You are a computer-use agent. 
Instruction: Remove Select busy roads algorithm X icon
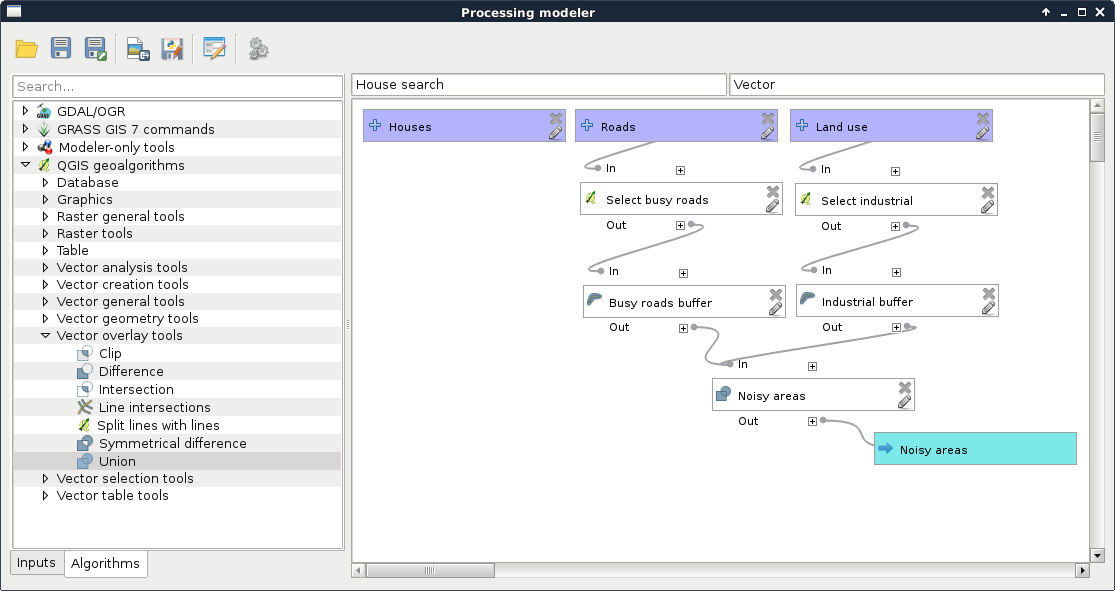tap(773, 191)
